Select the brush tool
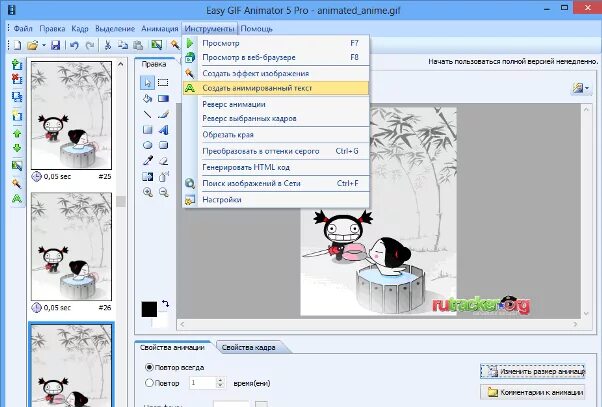This screenshot has height=407, width=602. pyautogui.click(x=163, y=114)
